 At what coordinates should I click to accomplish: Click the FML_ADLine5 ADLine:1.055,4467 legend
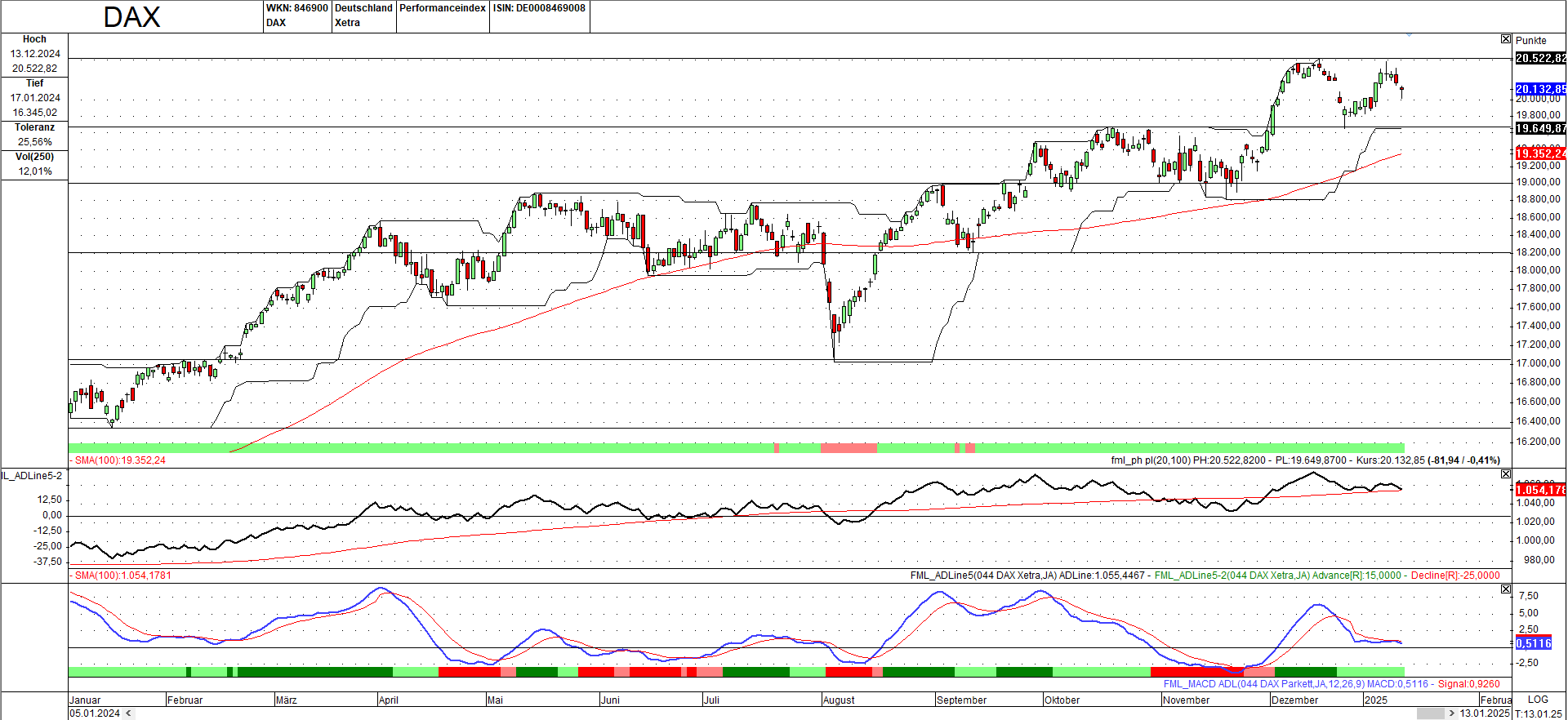pos(1027,576)
